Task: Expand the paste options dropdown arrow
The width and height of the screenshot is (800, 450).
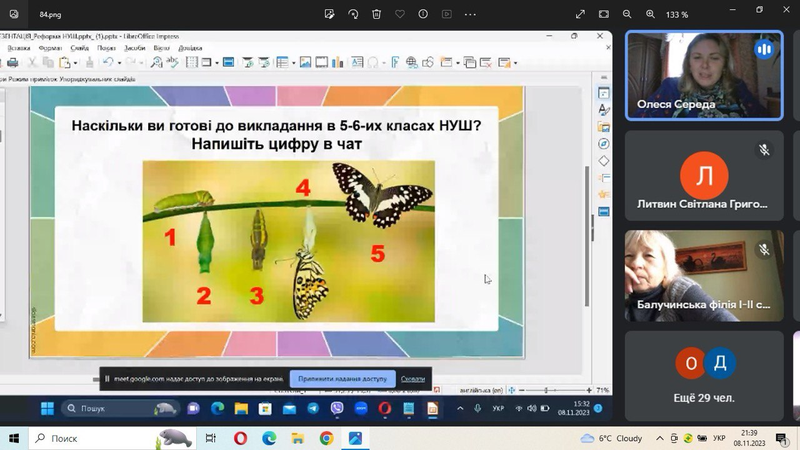Action: (x=75, y=63)
